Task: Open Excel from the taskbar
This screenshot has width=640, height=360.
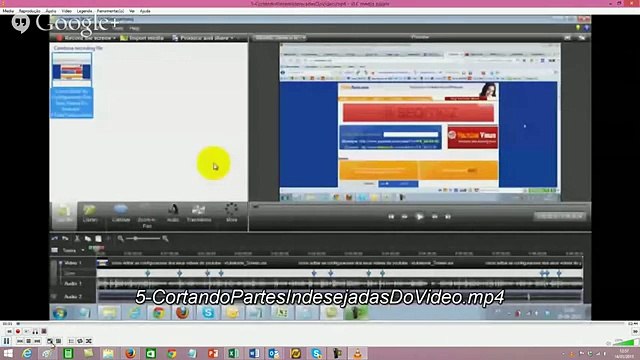Action: tap(233, 353)
